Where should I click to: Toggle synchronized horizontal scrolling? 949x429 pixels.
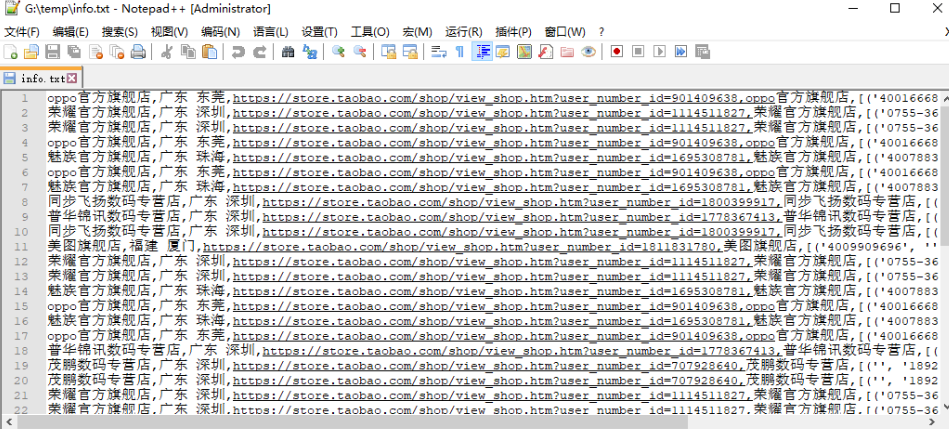[x=410, y=52]
